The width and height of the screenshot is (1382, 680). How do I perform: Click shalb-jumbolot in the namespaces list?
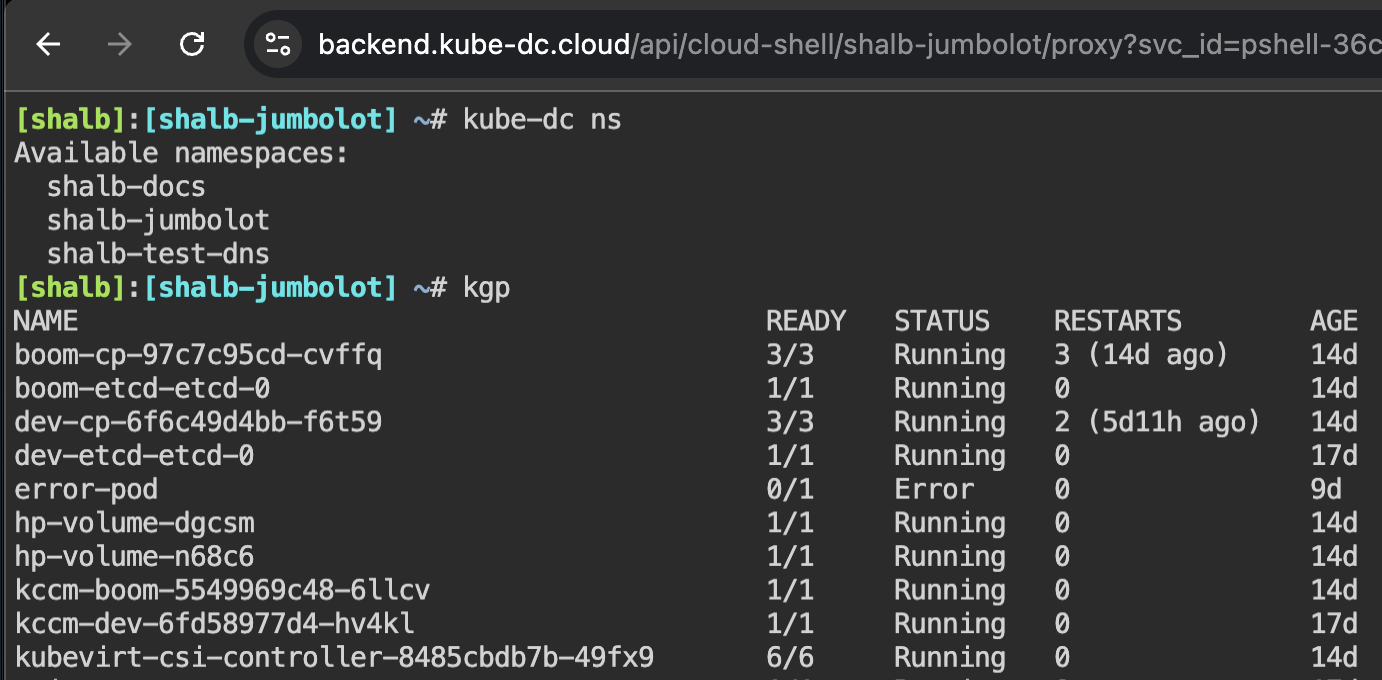(x=158, y=220)
